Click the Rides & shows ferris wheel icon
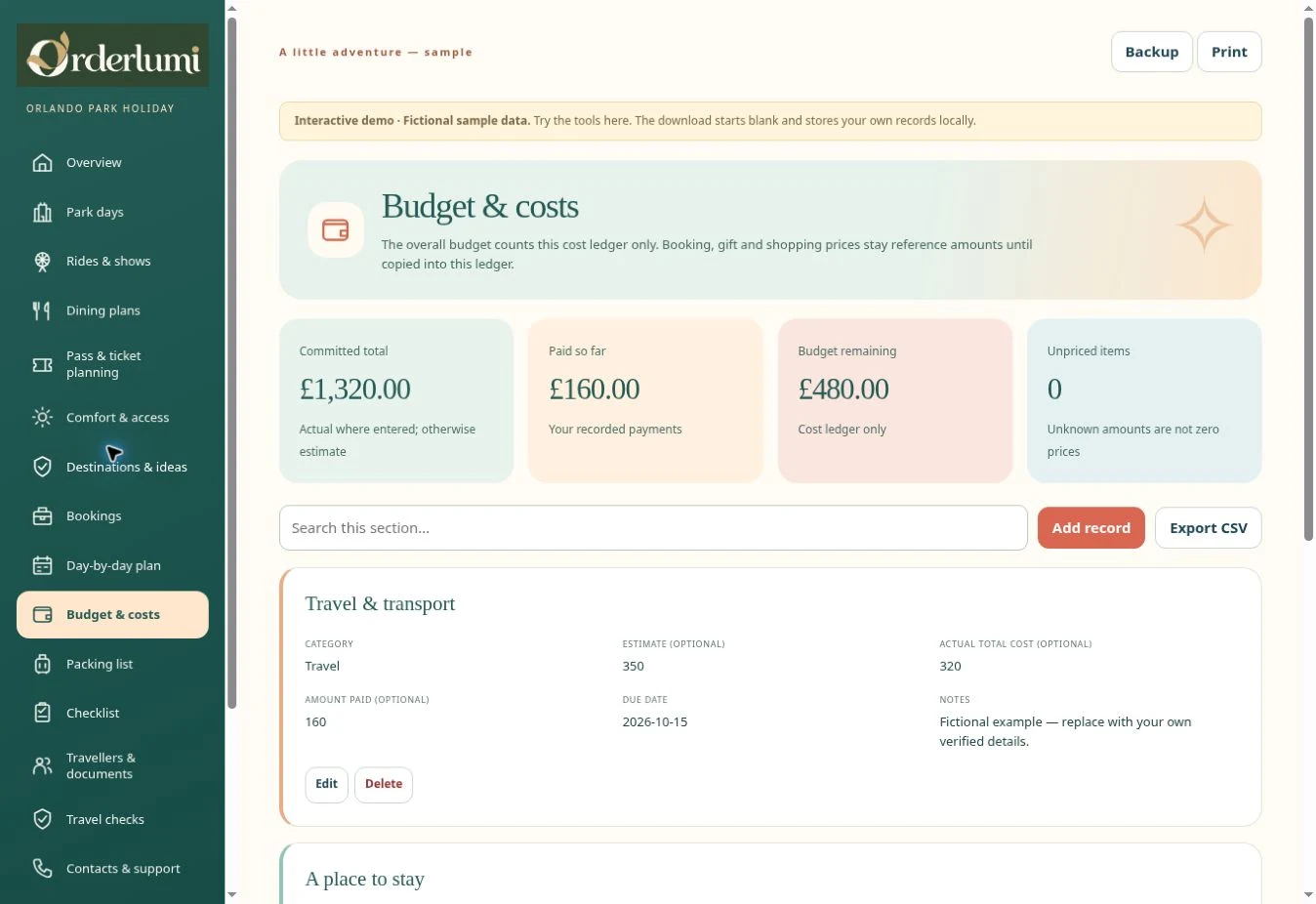Viewport: 1316px width, 904px height. tap(42, 262)
